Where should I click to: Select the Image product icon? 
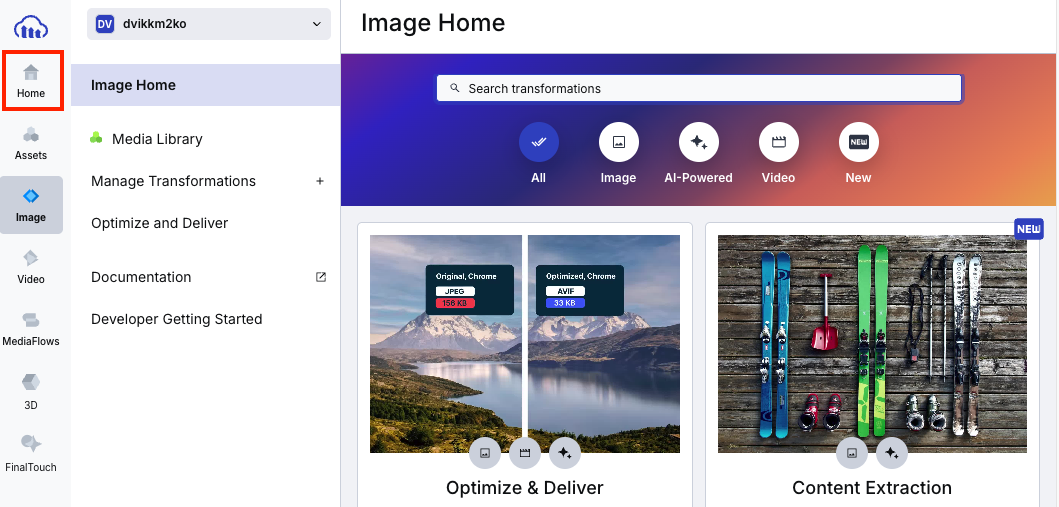[31, 205]
